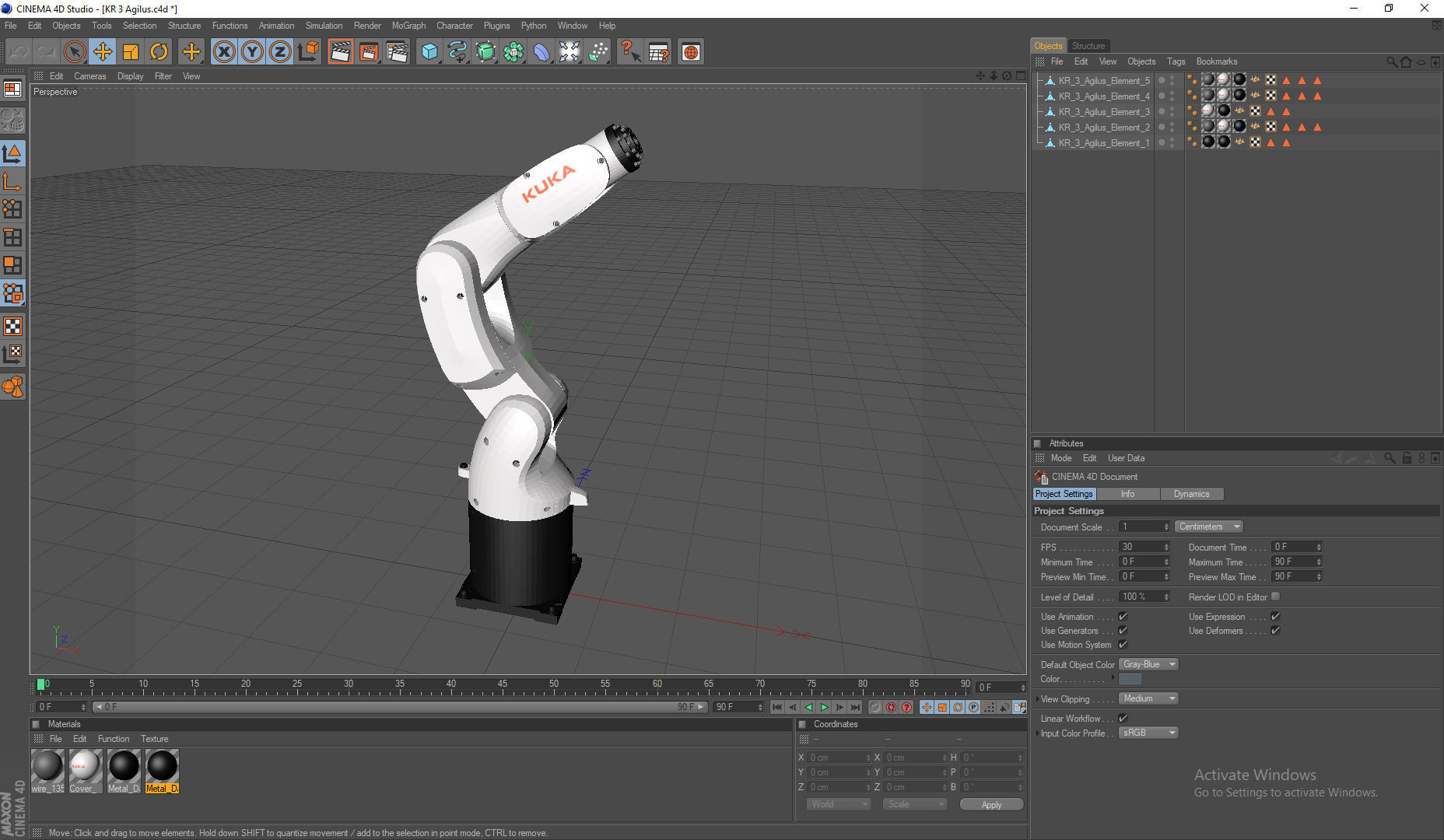This screenshot has width=1444, height=840.
Task: Expand the Input Color Profile arrow
Action: click(x=1037, y=733)
